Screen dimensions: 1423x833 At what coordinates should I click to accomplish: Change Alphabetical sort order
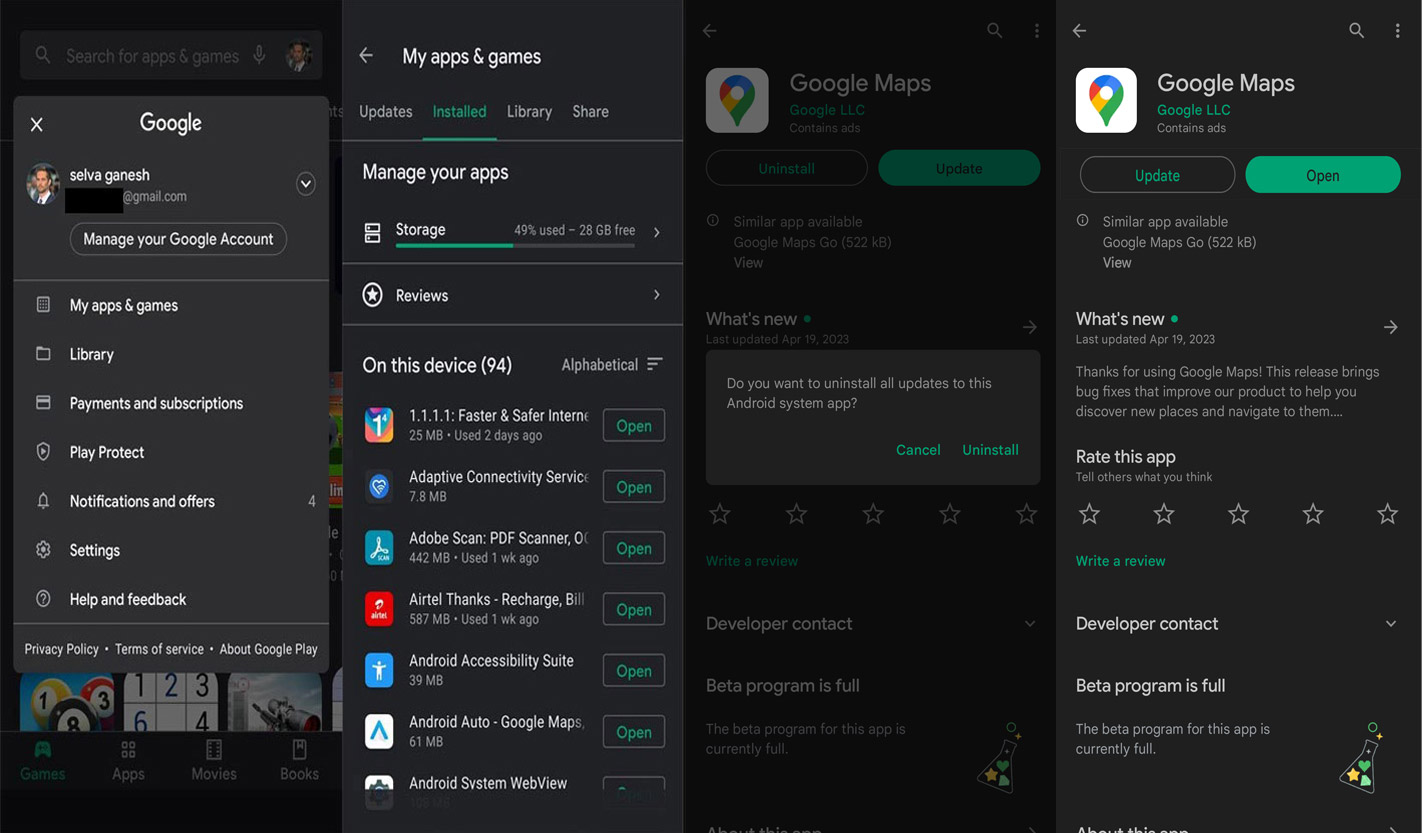[x=612, y=365]
